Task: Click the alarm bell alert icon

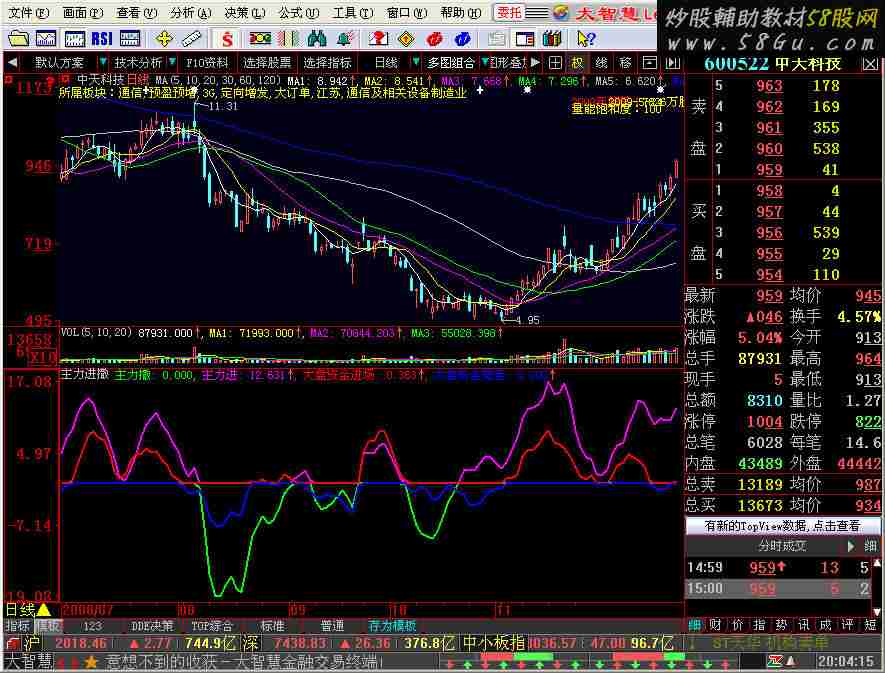Action: 345,38
